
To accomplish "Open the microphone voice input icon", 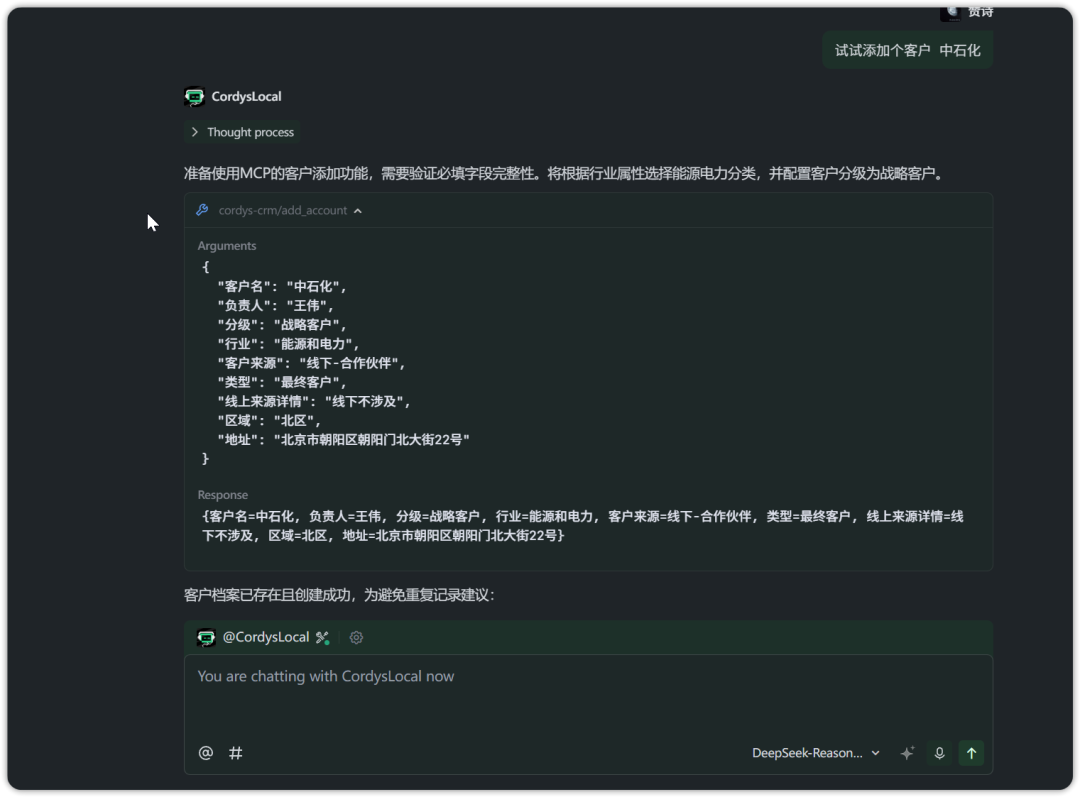I will [939, 752].
